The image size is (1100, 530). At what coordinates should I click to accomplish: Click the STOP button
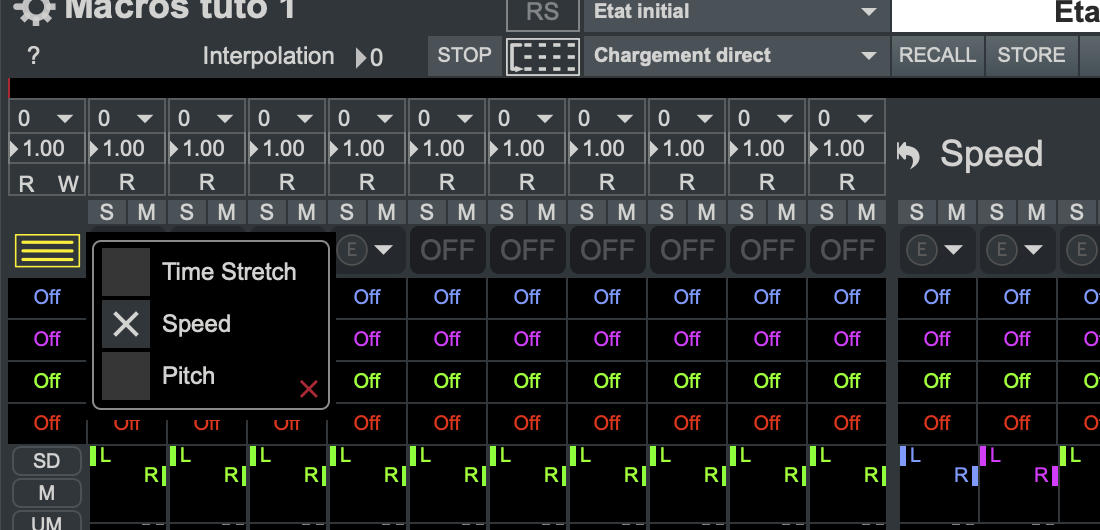click(464, 55)
